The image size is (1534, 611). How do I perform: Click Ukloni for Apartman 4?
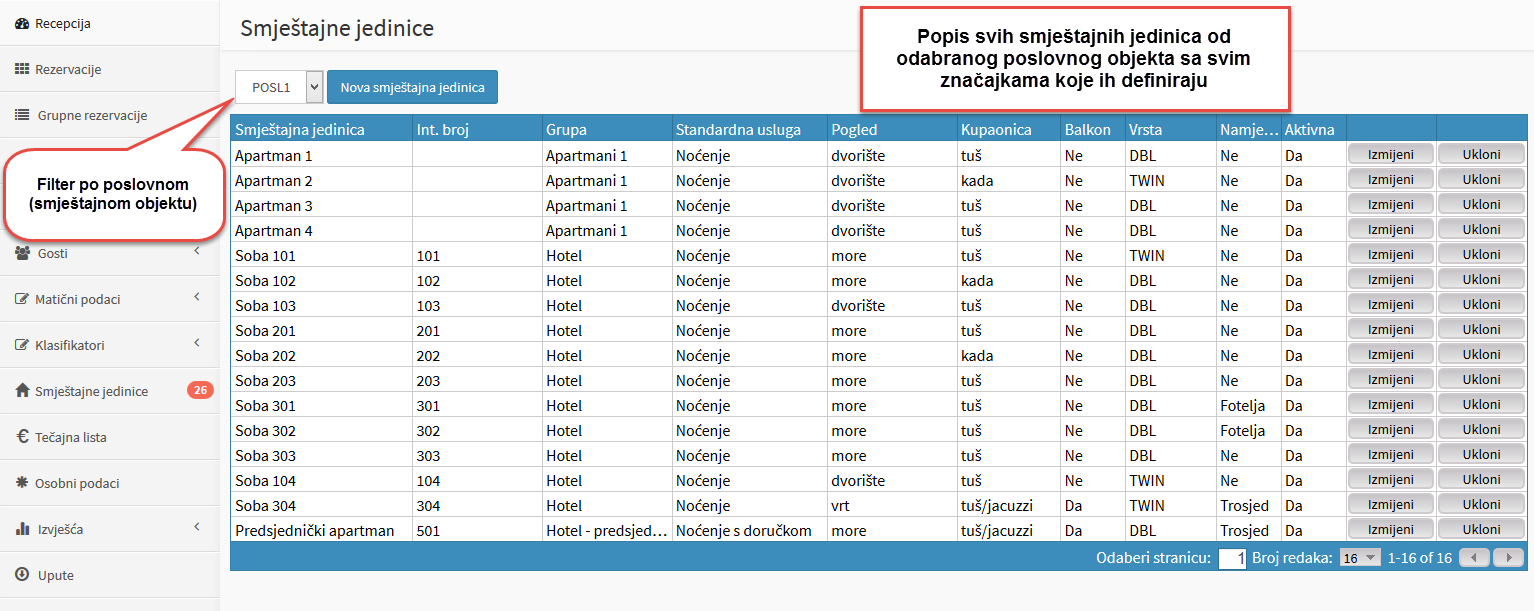point(1481,229)
